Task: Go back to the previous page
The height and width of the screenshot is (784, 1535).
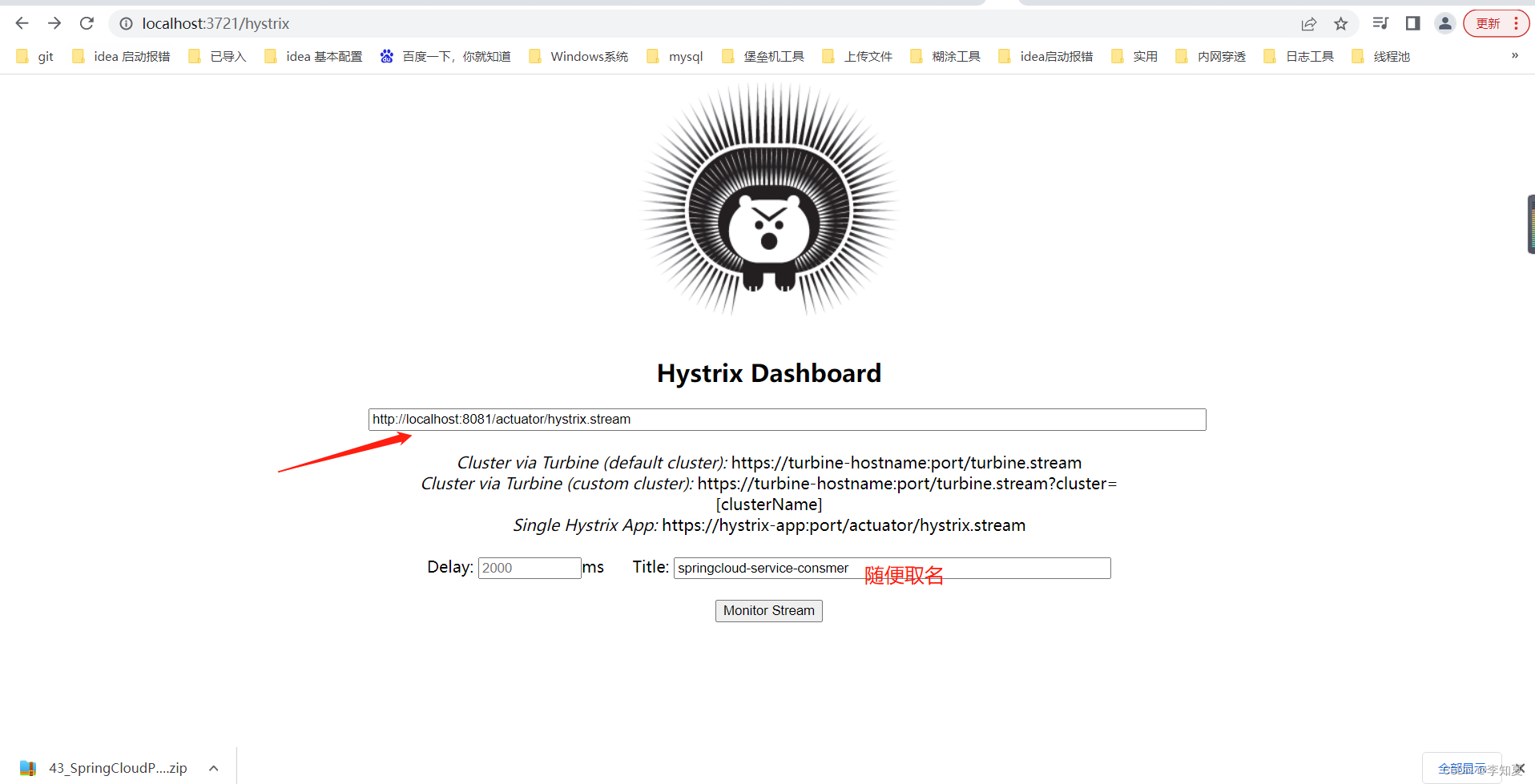Action: click(22, 23)
